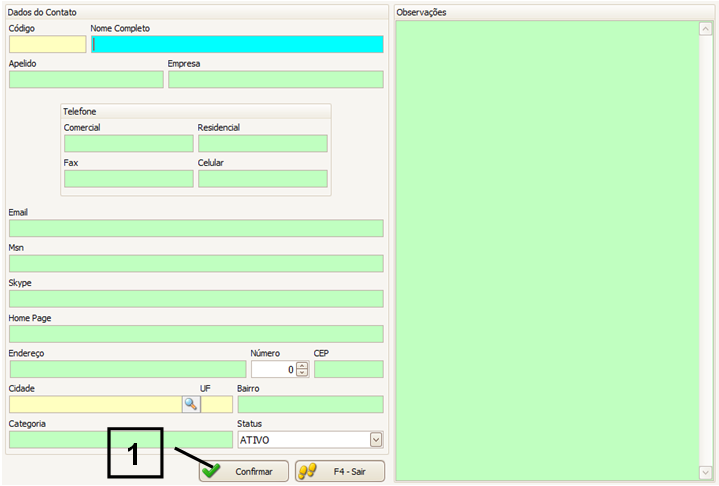Select the Celular phone field
The width and height of the screenshot is (719, 486).
click(x=262, y=179)
